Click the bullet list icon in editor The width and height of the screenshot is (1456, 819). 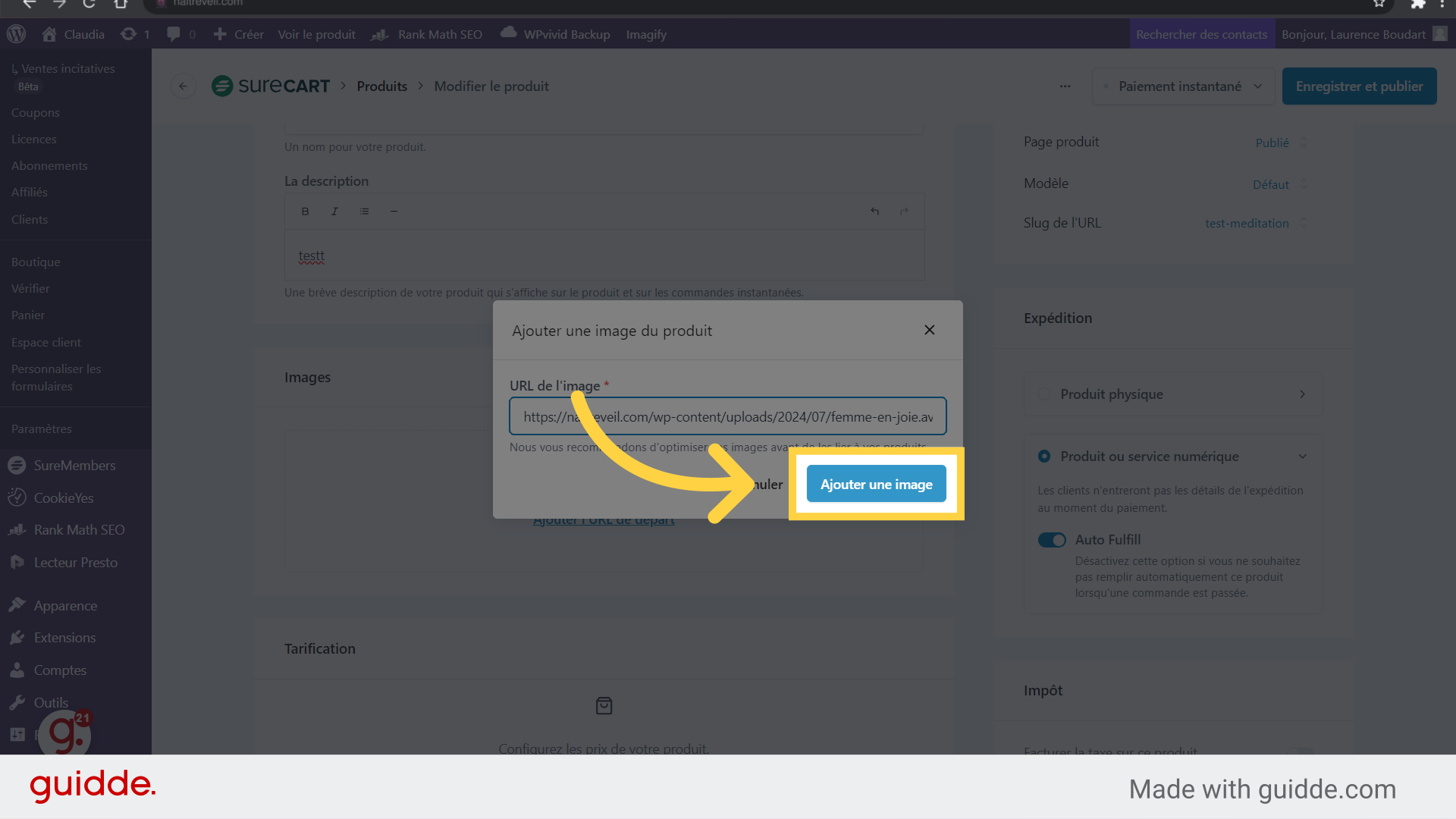click(x=364, y=212)
